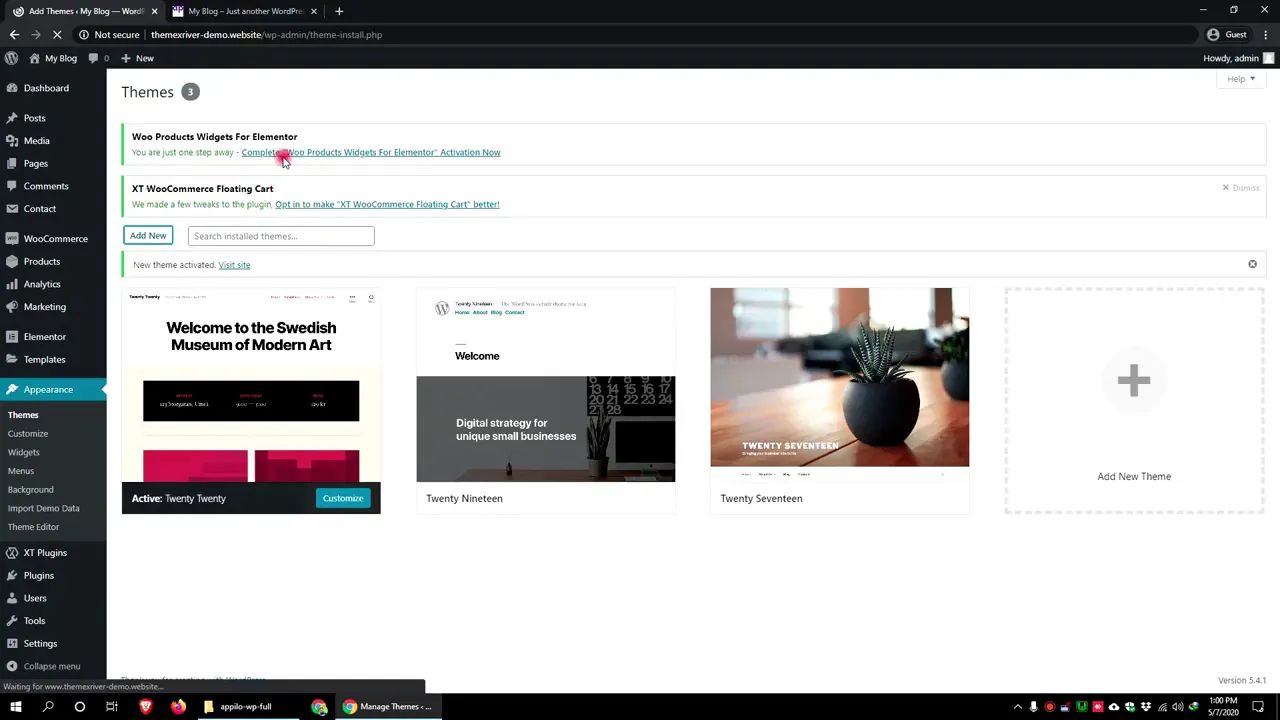The image size is (1280, 720).
Task: Switch to Add Themes browser tab
Action: click(85, 11)
